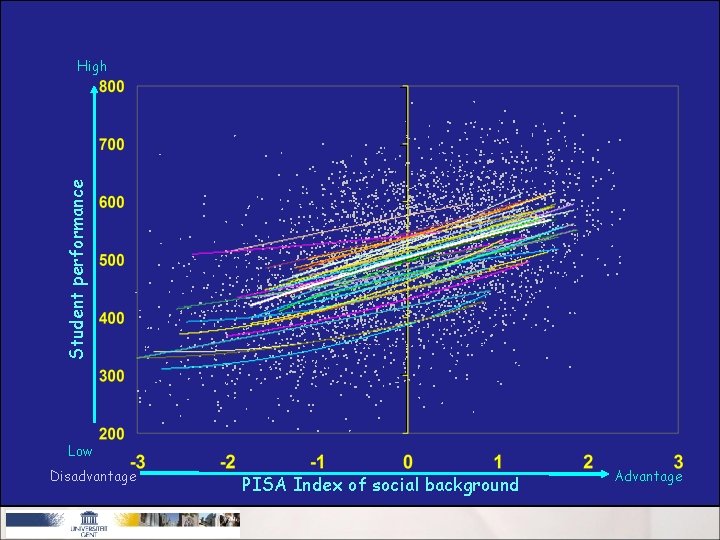Click the 400 y-axis value

click(x=112, y=318)
